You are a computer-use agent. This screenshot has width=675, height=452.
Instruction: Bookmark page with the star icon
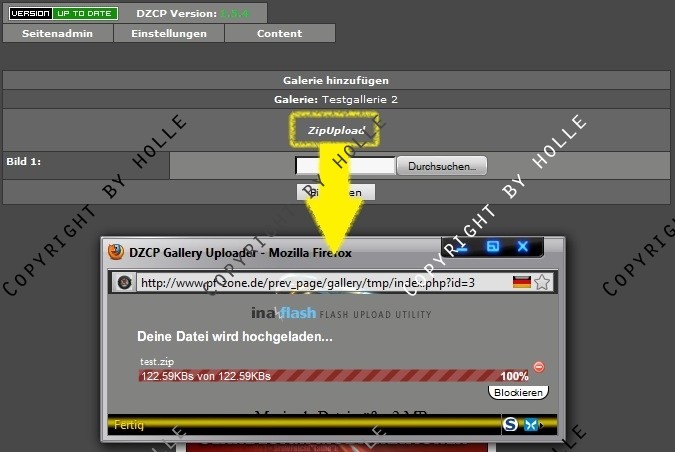(x=542, y=282)
